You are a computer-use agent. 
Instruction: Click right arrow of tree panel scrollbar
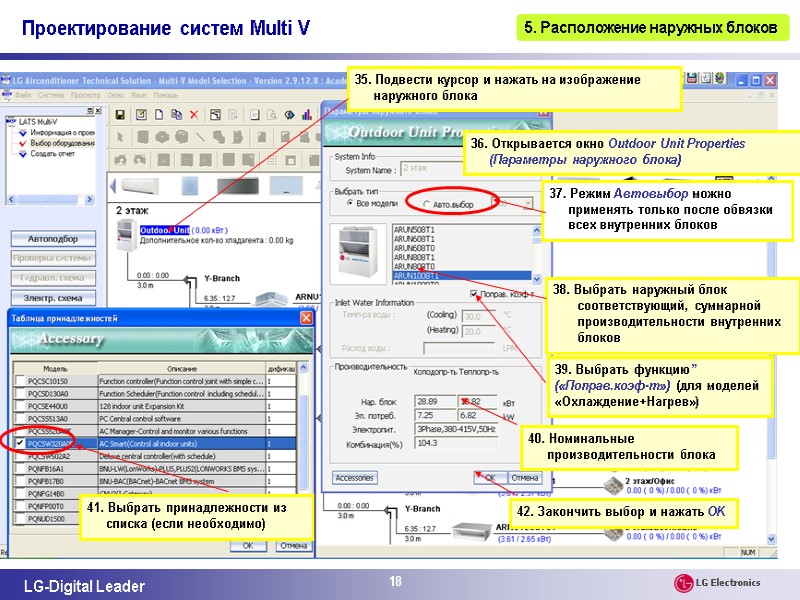(90, 199)
